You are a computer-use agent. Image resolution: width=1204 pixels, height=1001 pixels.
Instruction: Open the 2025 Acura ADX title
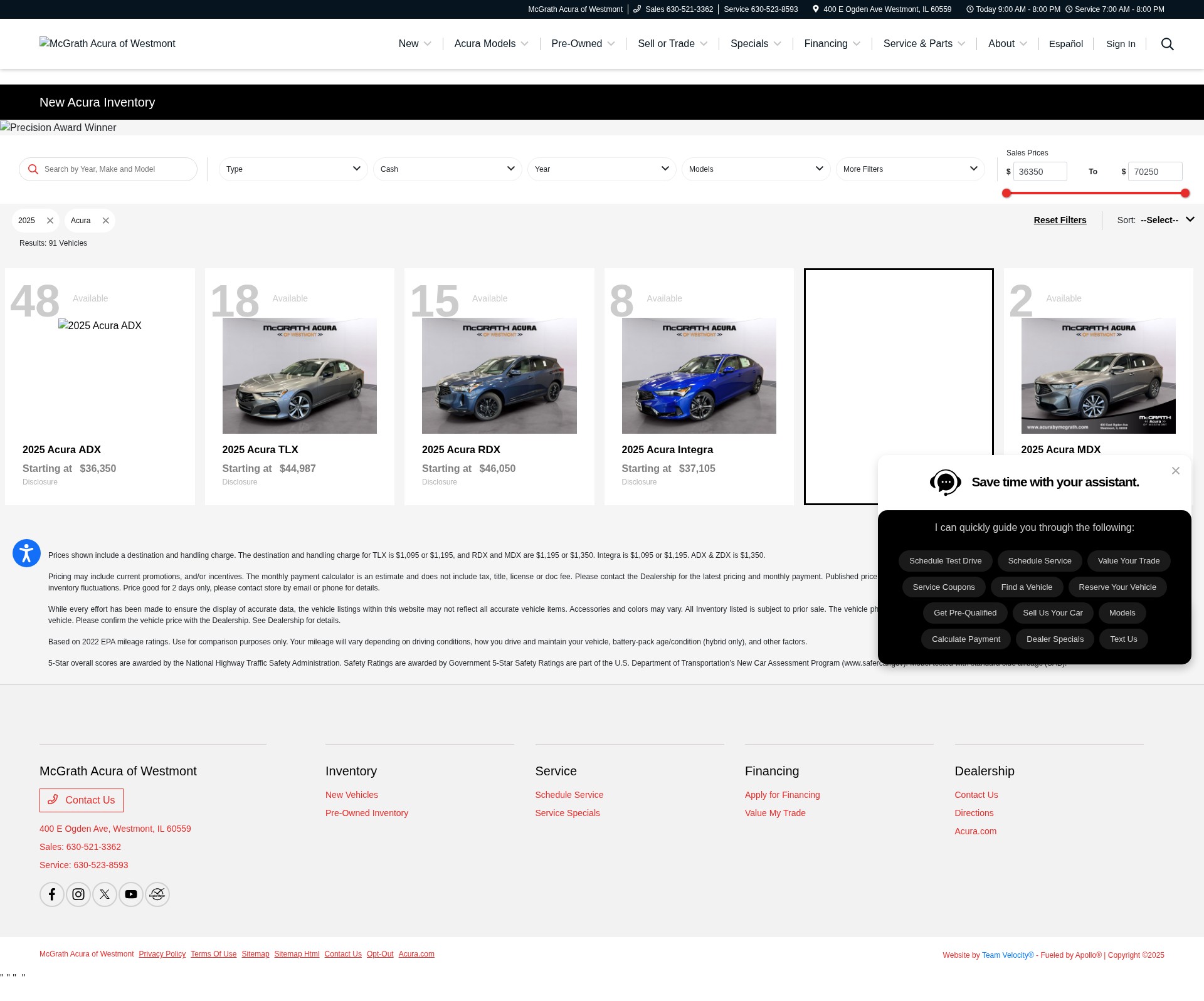click(x=61, y=450)
